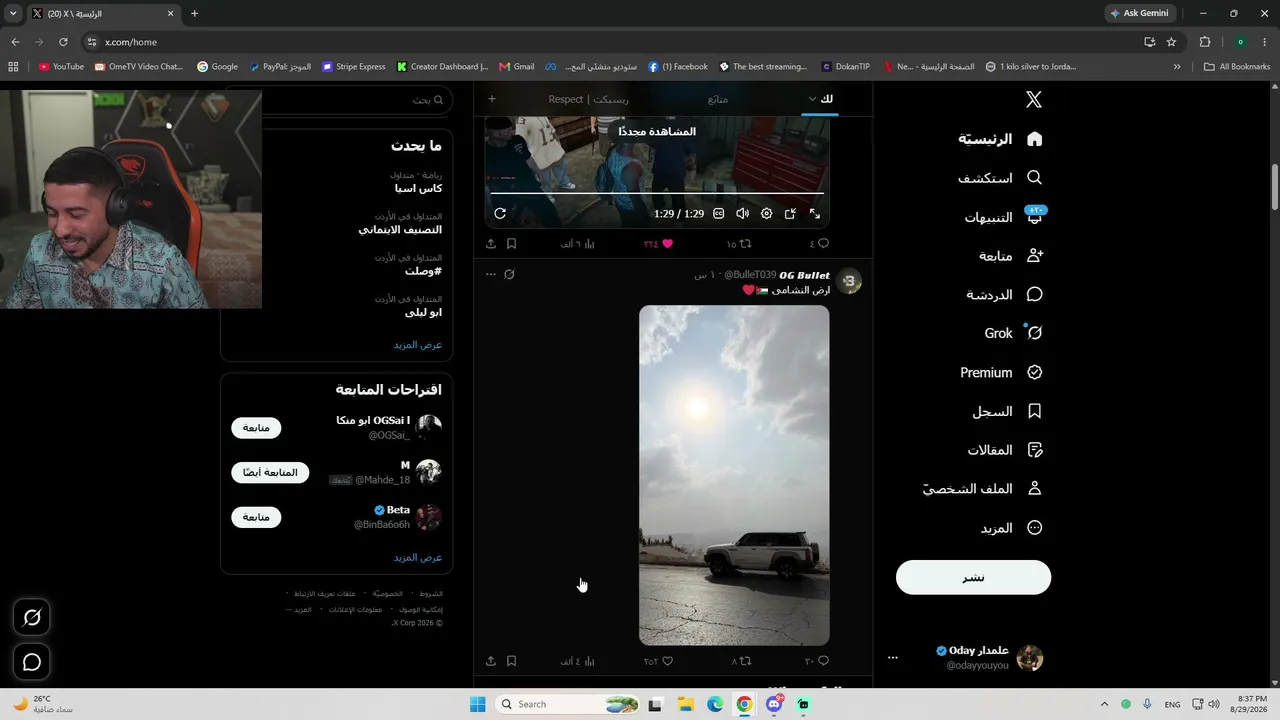This screenshot has height=720, width=1280.
Task: Ask Grok about OG Bullet's post
Action: pyautogui.click(x=509, y=274)
